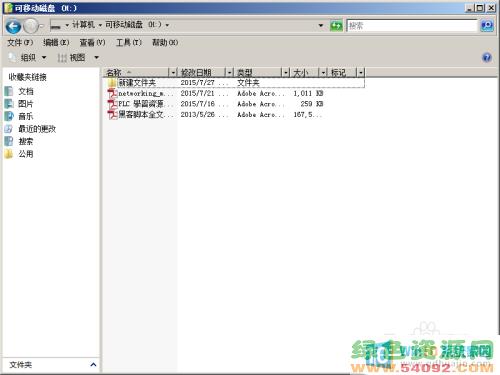Select the networking file name

click(x=146, y=93)
